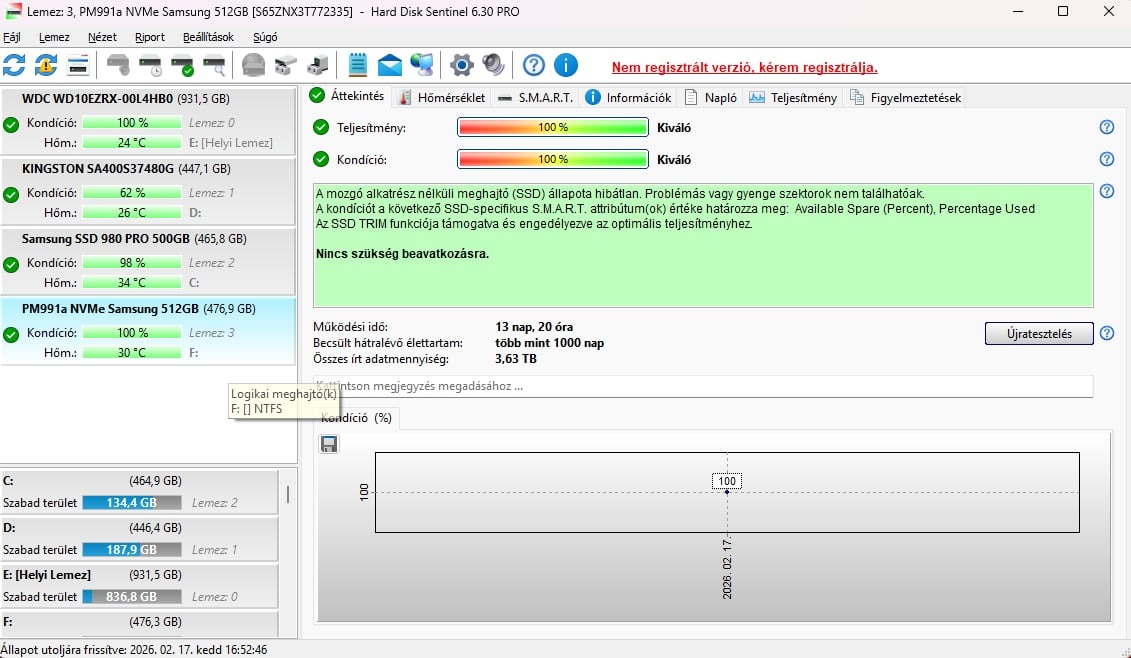This screenshot has width=1131, height=658.
Task: Select the Kondíció (%) chart tab
Action: 356,418
